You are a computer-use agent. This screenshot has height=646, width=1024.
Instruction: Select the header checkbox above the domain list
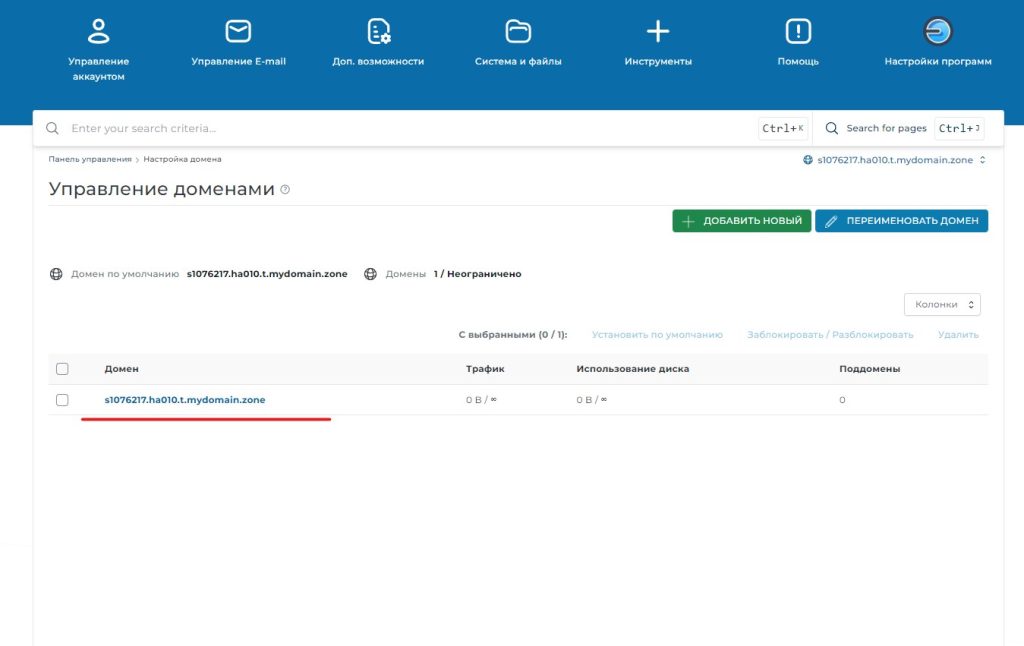coord(62,368)
